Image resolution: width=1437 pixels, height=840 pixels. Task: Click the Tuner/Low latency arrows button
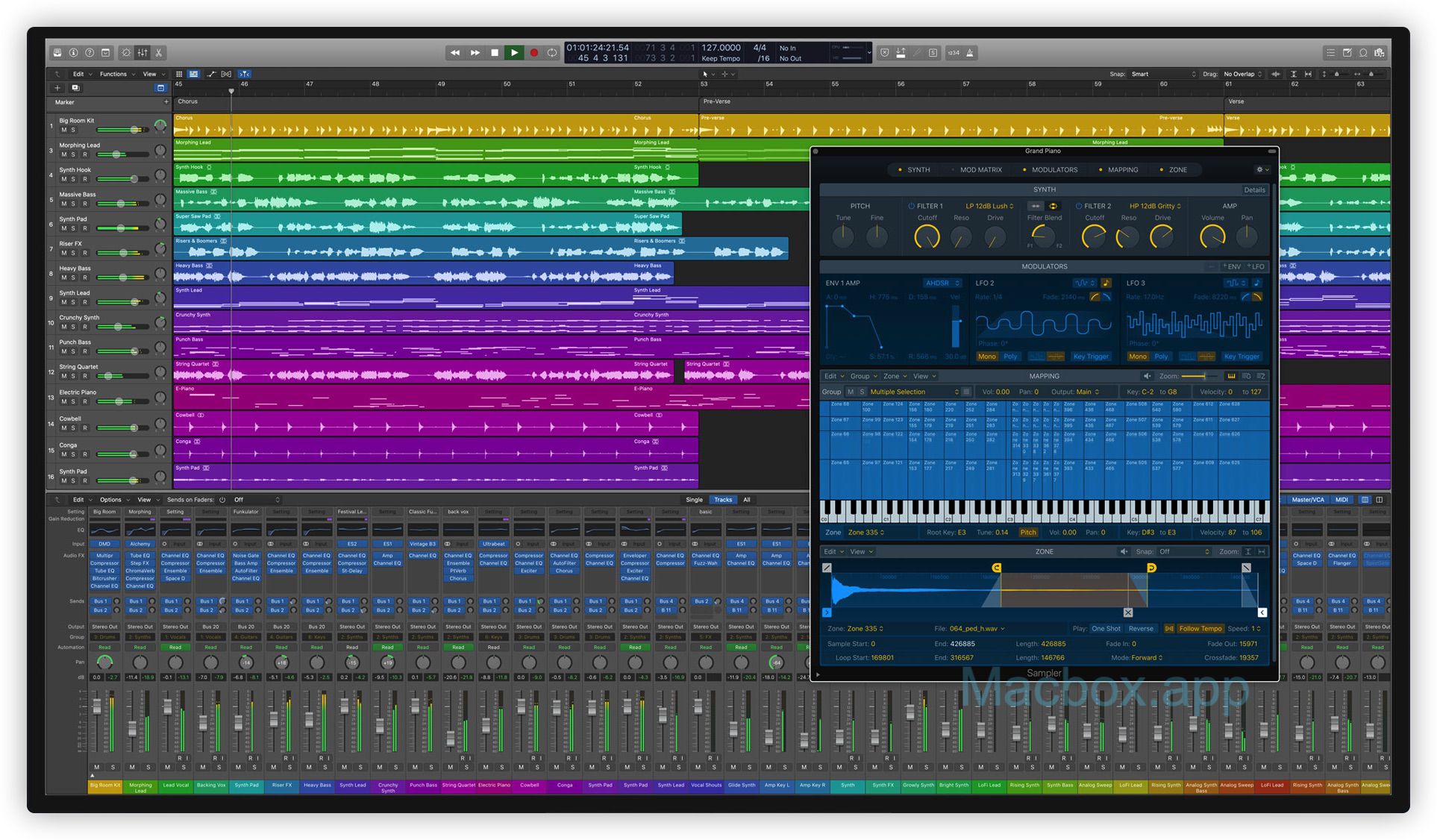point(901,53)
